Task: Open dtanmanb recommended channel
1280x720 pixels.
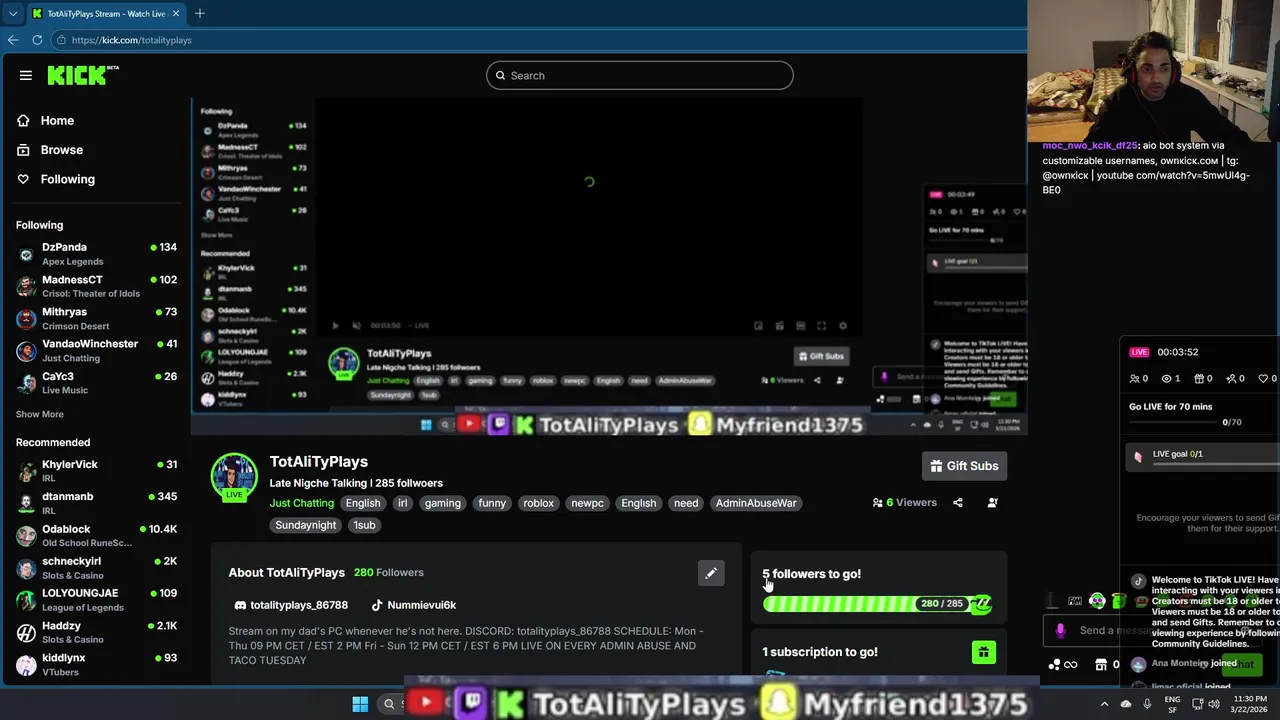Action: (96, 503)
